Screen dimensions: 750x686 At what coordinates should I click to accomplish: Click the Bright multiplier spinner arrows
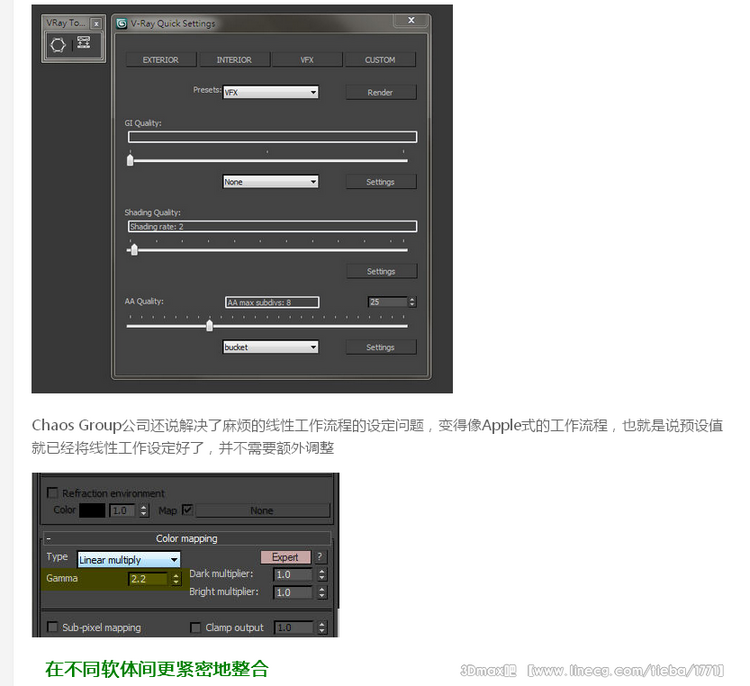point(321,592)
